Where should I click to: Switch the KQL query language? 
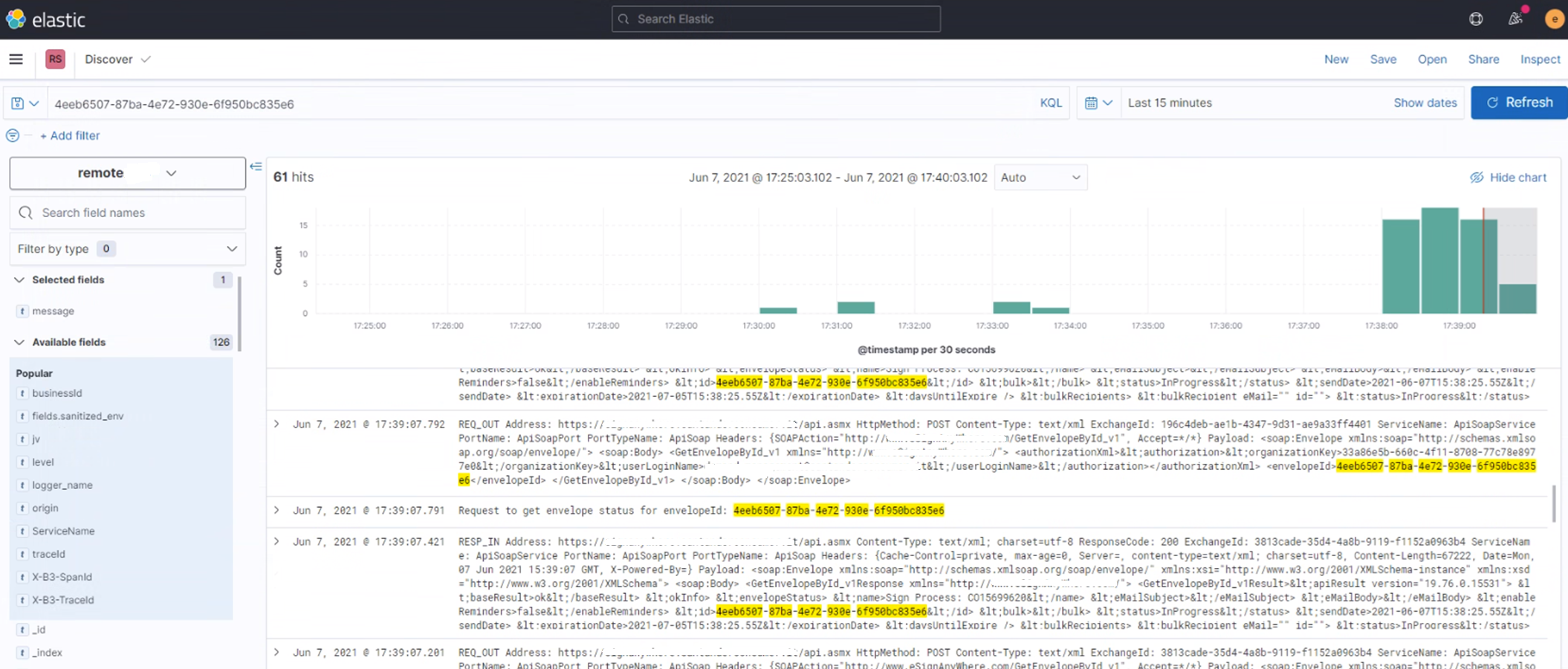tap(1051, 103)
